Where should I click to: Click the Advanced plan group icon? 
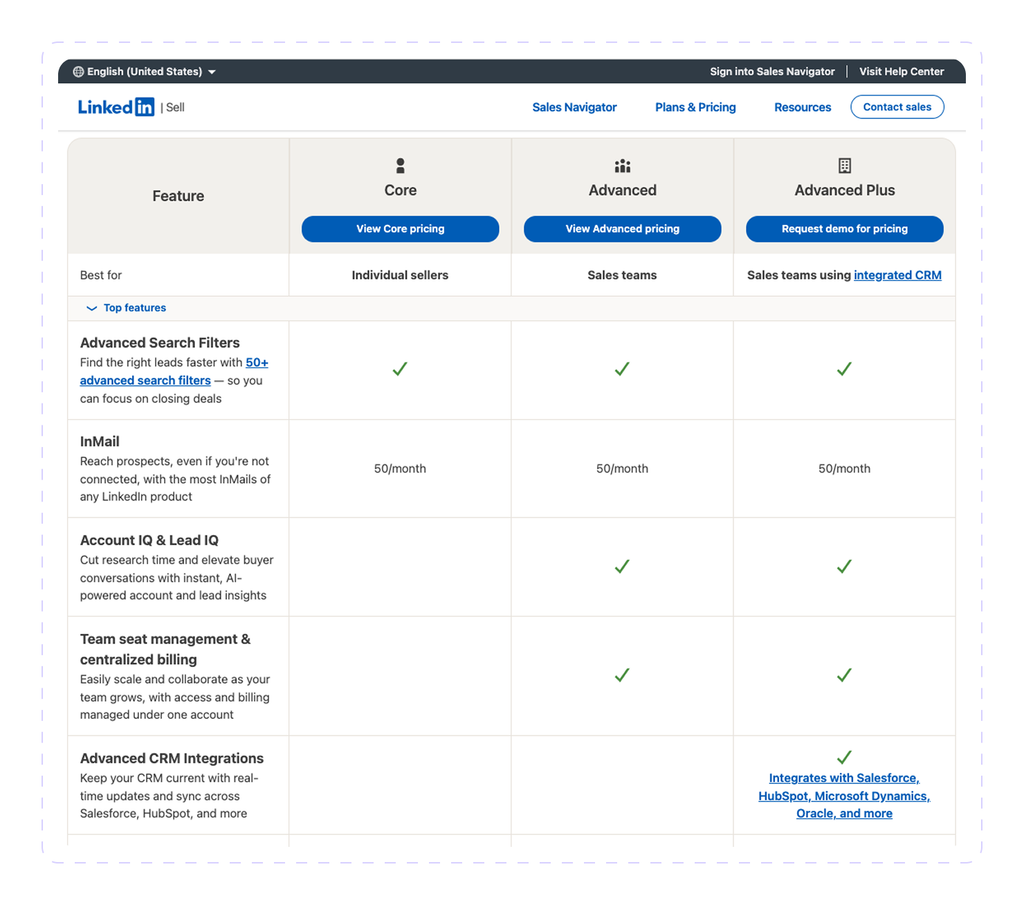(x=622, y=166)
